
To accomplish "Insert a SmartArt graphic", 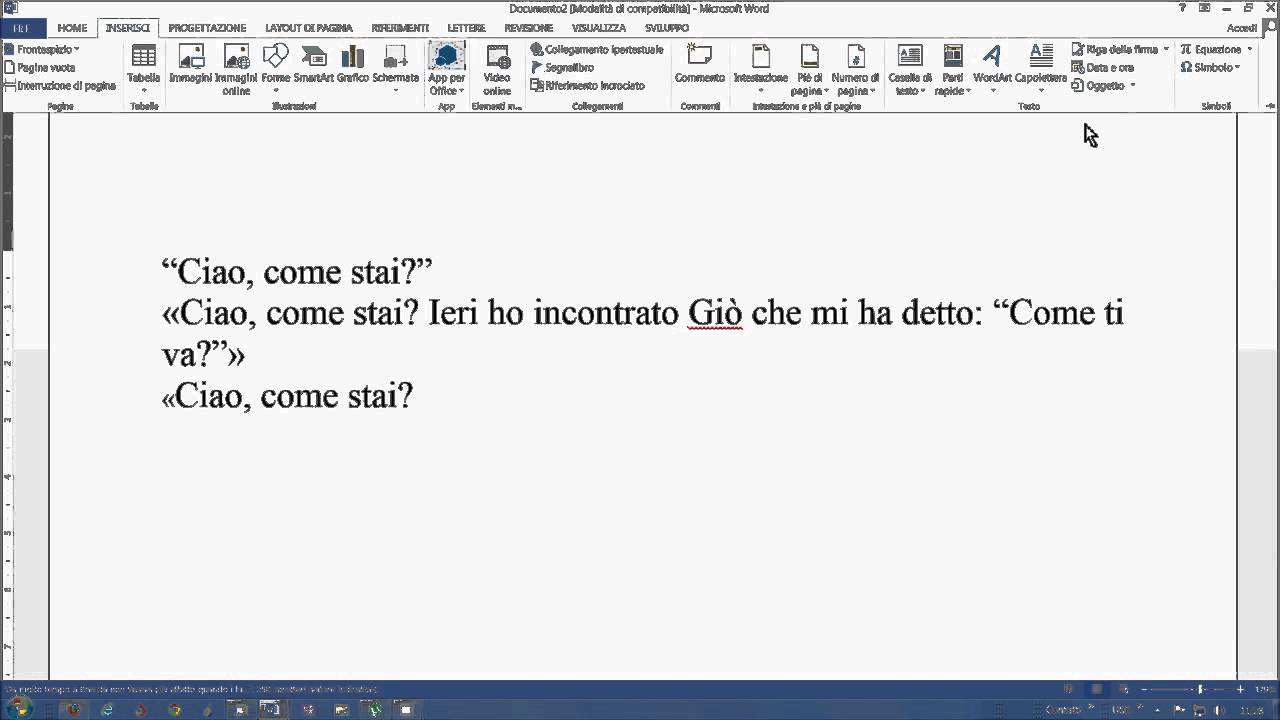I will click(314, 64).
